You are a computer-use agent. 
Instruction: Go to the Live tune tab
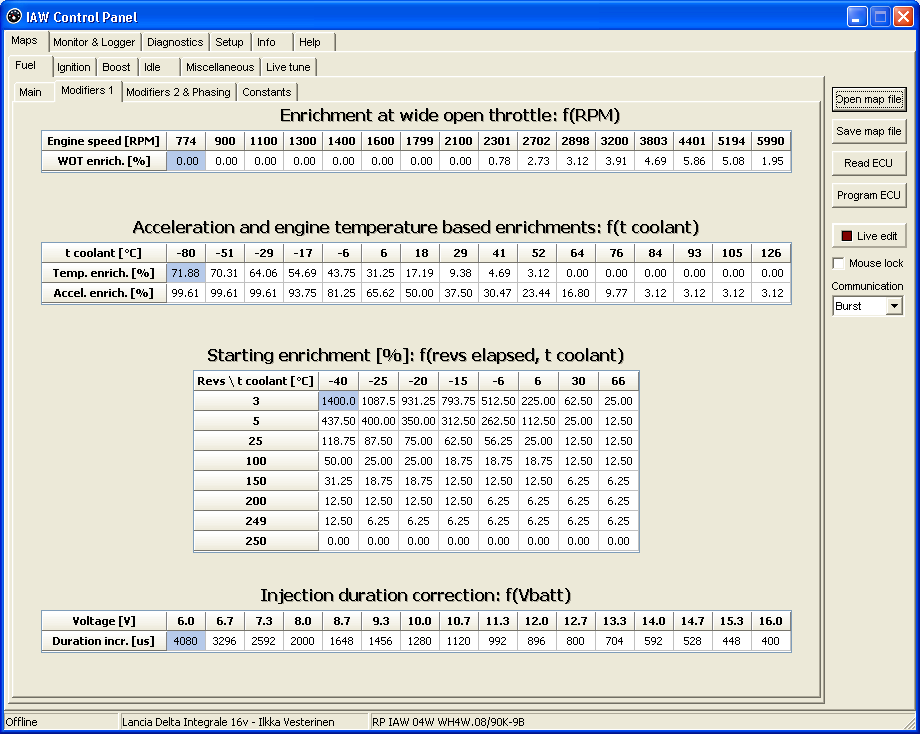tap(288, 67)
